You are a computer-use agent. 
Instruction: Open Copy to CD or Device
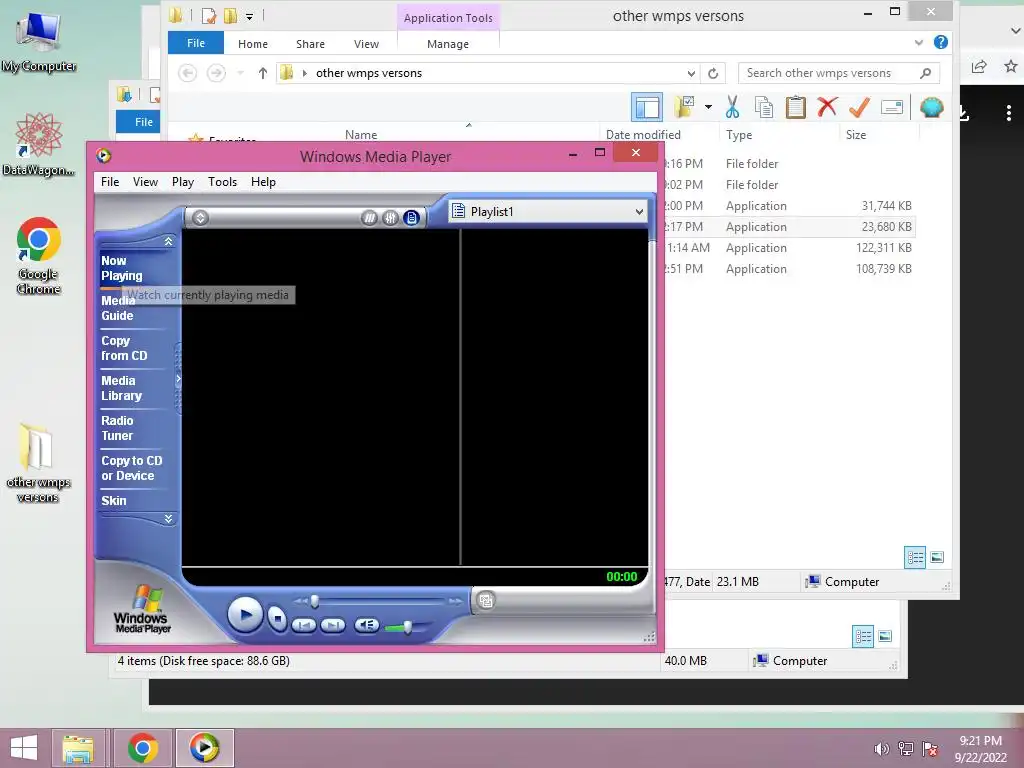coord(132,468)
